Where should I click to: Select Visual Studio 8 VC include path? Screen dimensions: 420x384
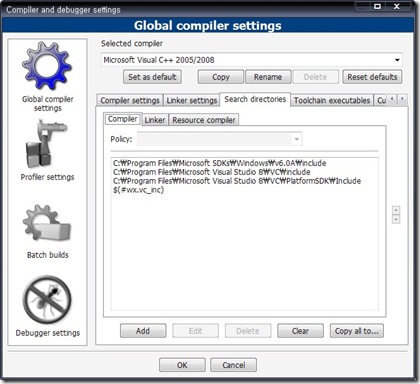click(212, 172)
